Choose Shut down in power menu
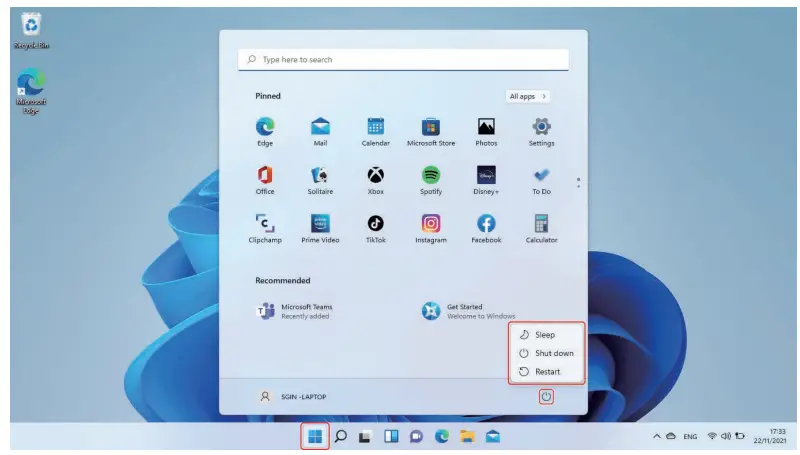Viewport: 800px width, 455px height. 546,353
